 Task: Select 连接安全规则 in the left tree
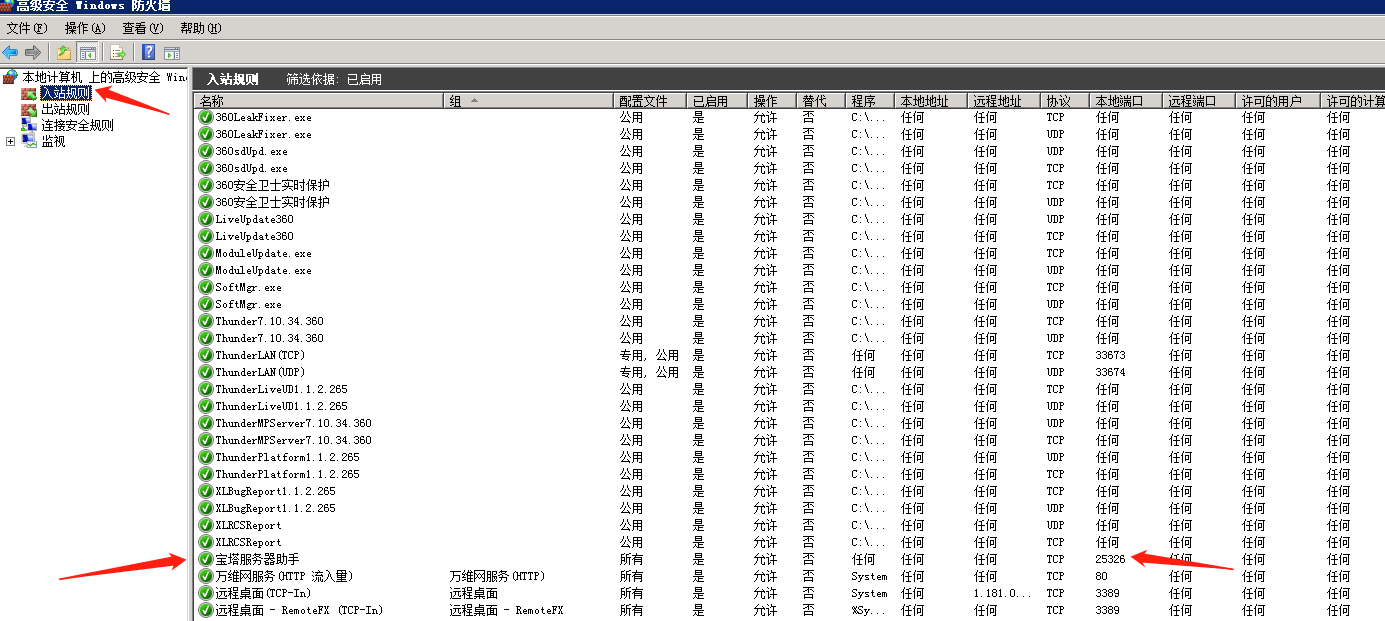point(77,126)
